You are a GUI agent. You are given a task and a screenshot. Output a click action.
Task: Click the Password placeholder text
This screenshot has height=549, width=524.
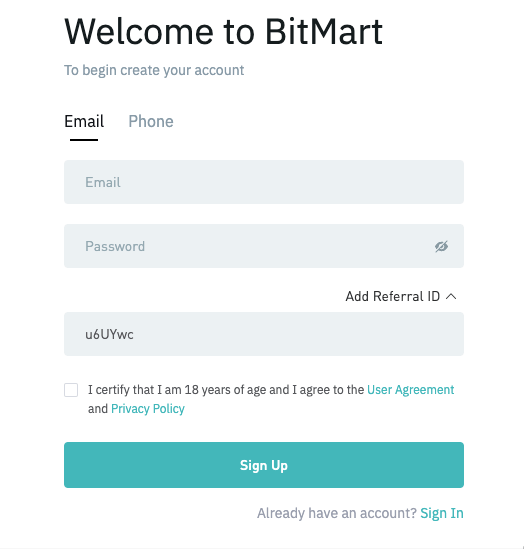tap(115, 246)
